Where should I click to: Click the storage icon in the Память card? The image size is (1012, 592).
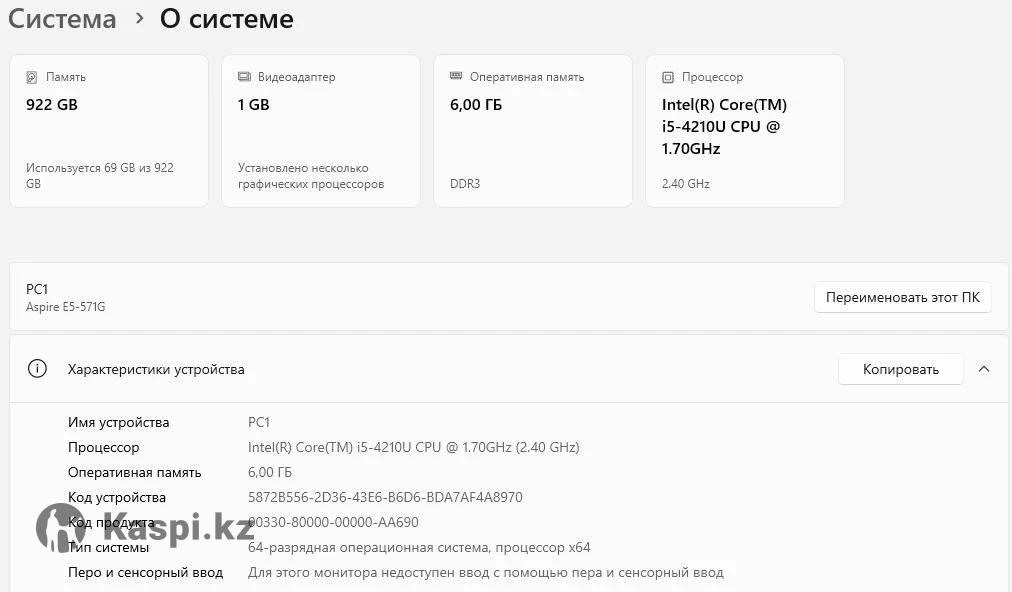tap(32, 77)
